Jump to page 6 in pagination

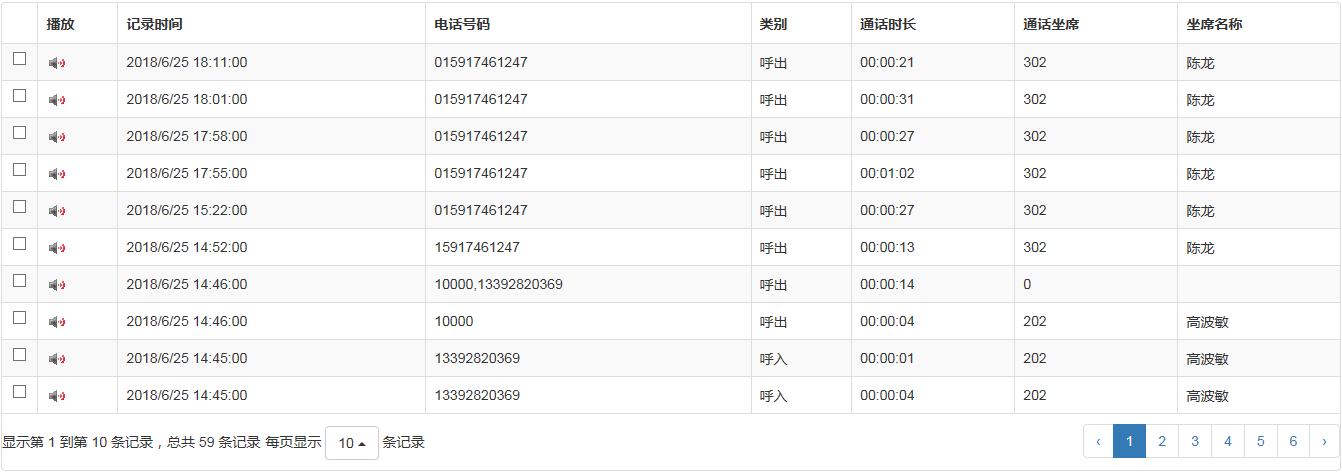point(1293,441)
